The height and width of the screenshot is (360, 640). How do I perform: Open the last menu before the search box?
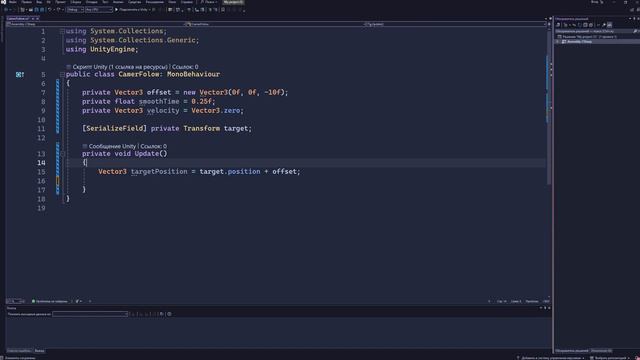coord(187,2)
